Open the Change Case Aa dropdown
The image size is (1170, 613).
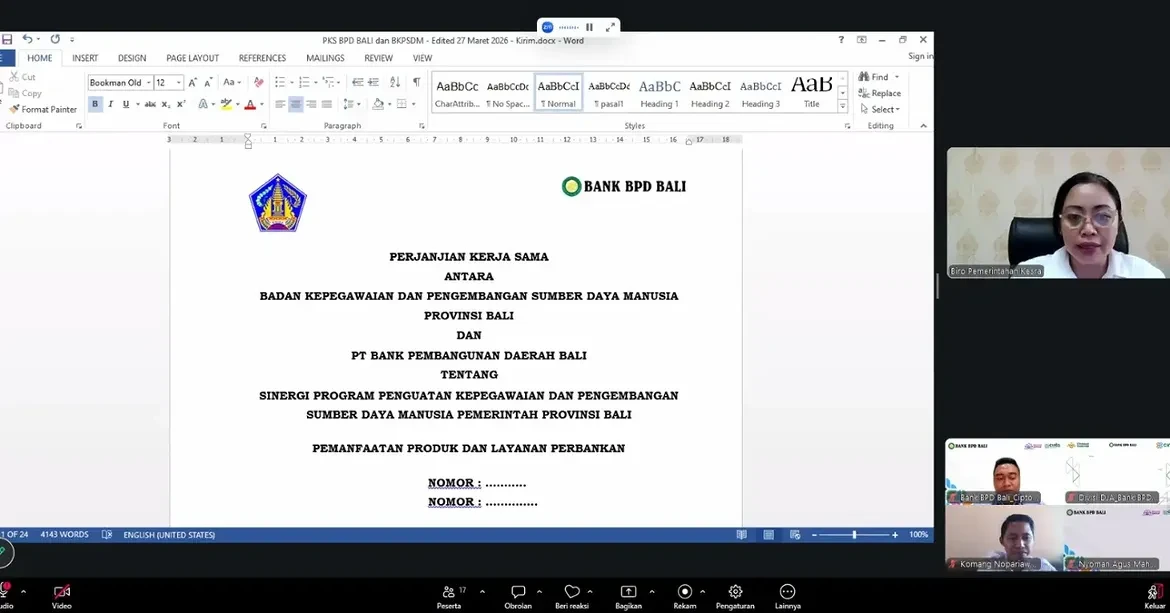pos(232,83)
